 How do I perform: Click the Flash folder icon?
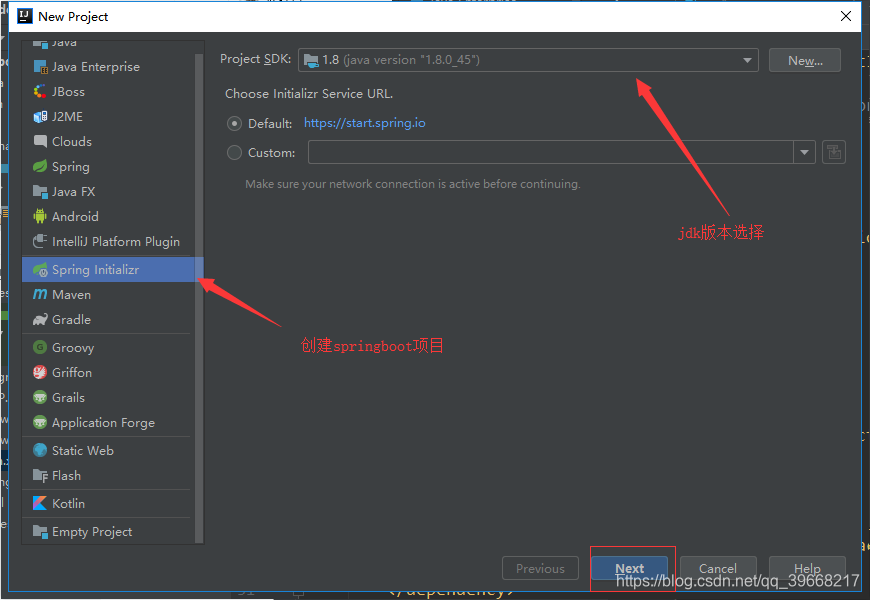coord(40,476)
